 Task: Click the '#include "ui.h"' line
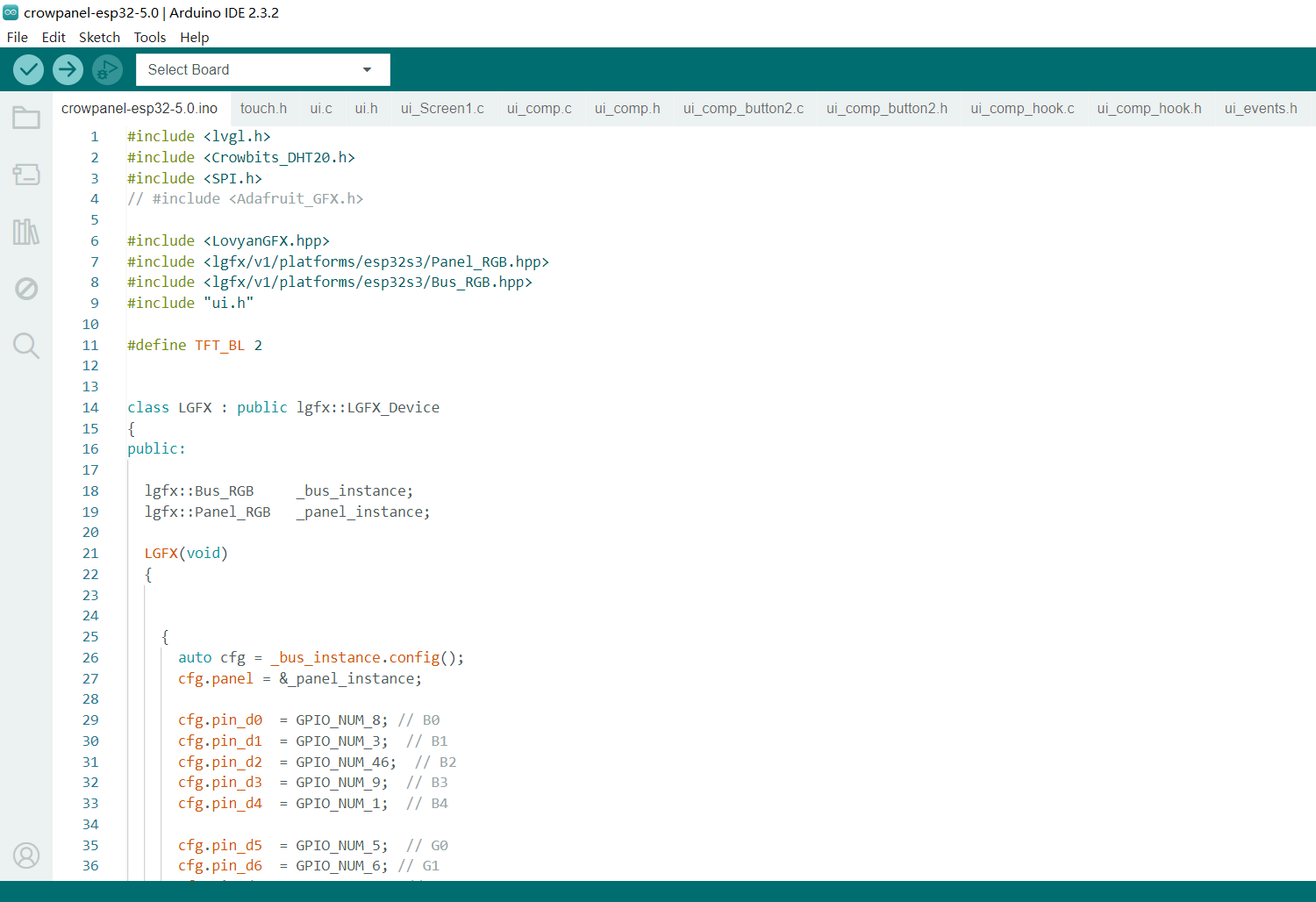[190, 304]
